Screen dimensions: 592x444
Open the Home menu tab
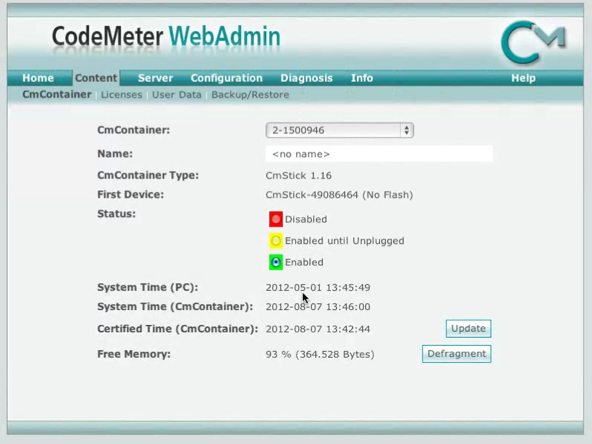[x=38, y=78]
